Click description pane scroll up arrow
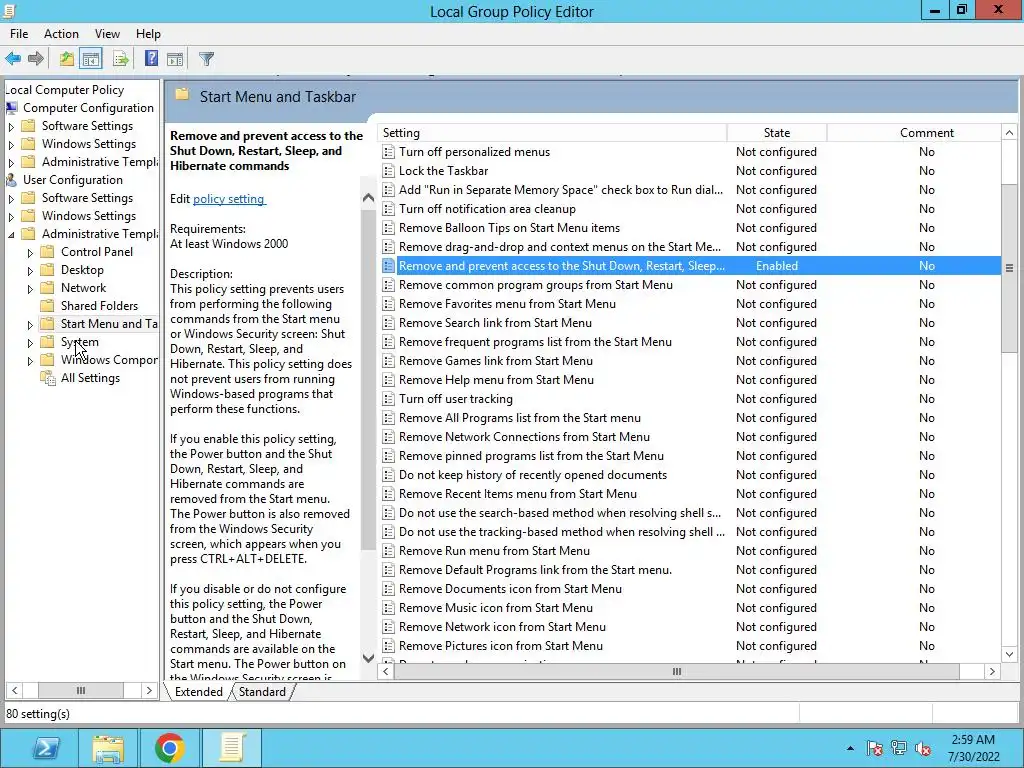The width and height of the screenshot is (1024, 768). pos(368,197)
